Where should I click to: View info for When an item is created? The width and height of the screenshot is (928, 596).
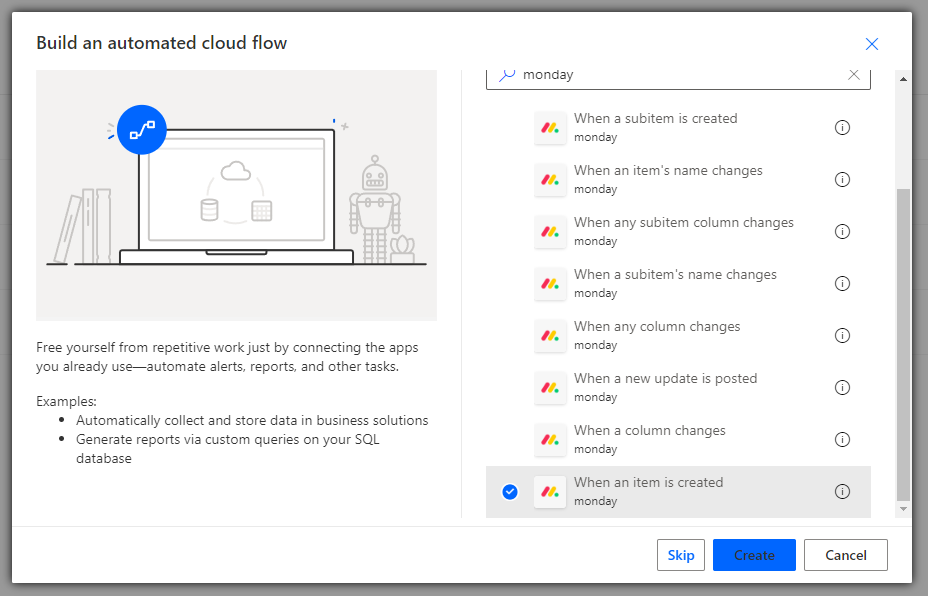[x=842, y=492]
